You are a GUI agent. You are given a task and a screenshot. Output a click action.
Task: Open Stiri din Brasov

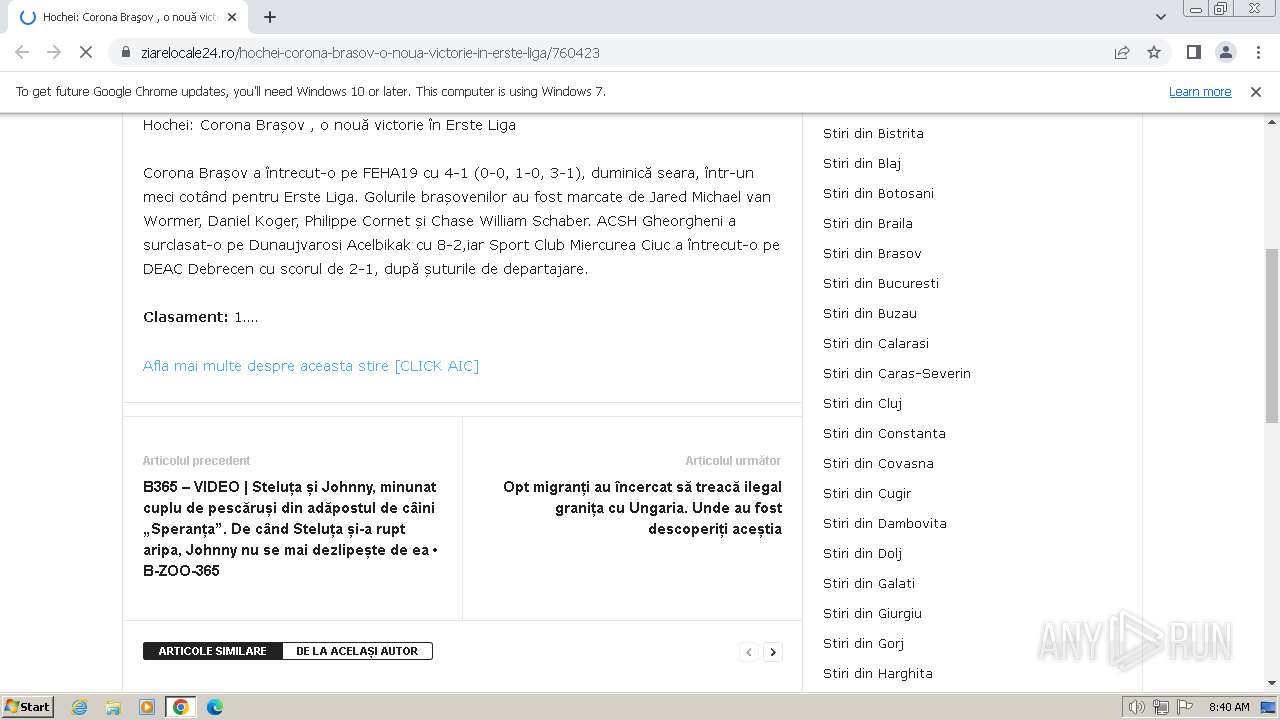(x=872, y=253)
